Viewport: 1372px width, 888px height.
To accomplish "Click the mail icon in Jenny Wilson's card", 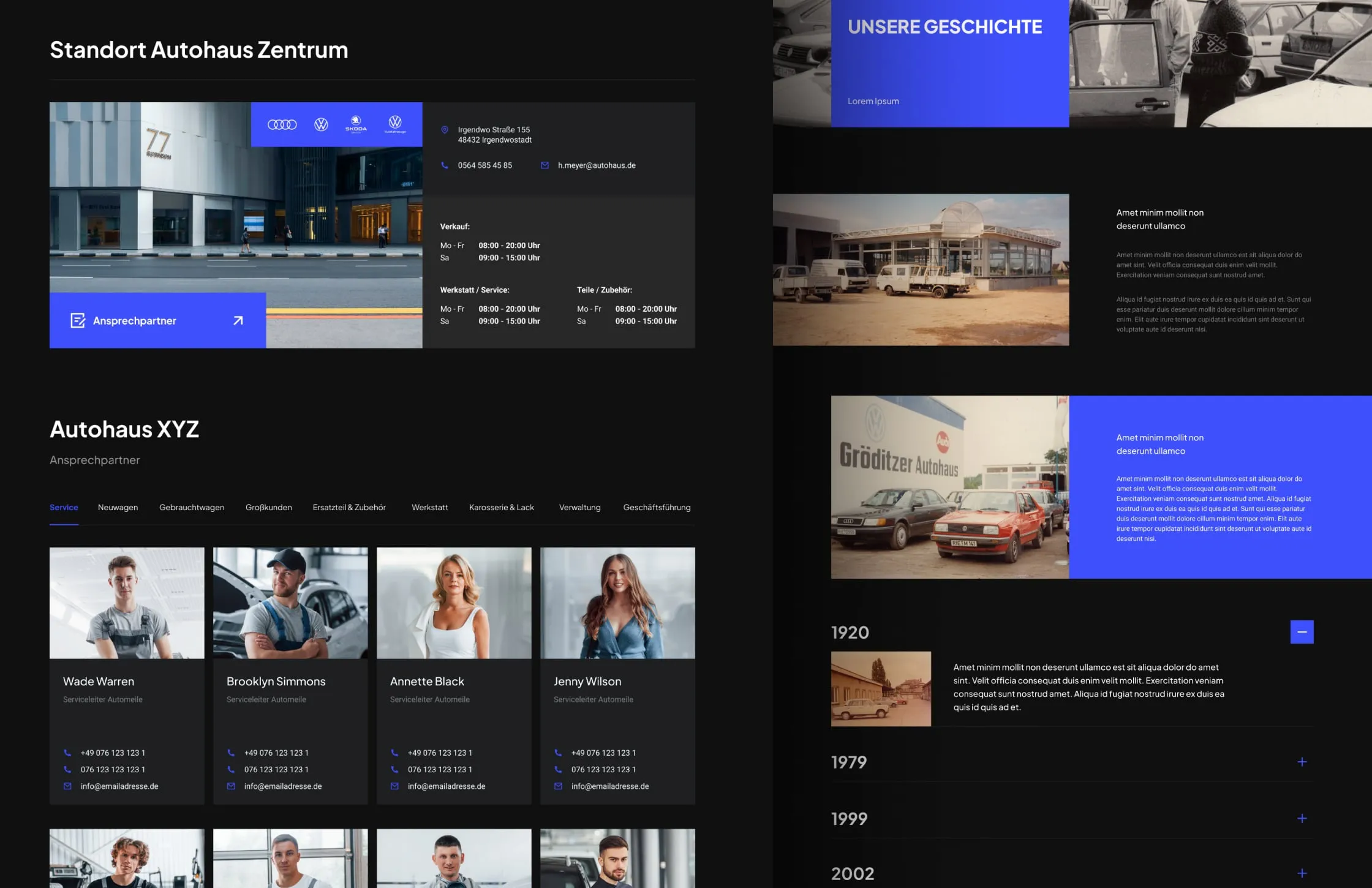I will [558, 786].
